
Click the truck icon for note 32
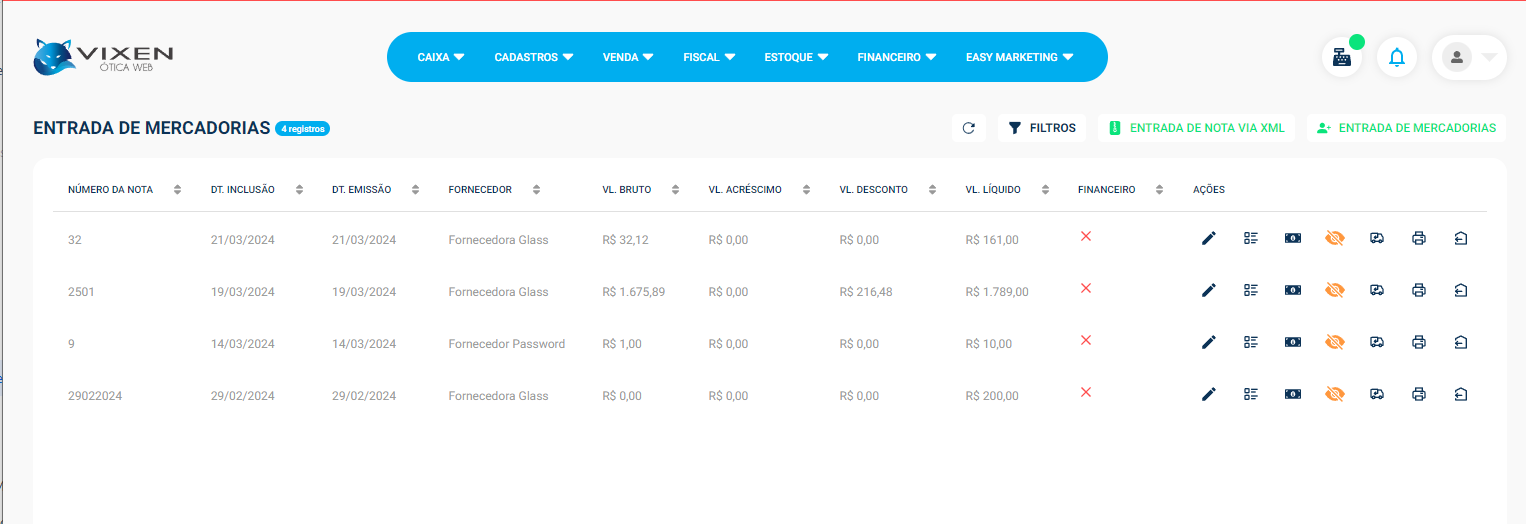[x=1376, y=238]
